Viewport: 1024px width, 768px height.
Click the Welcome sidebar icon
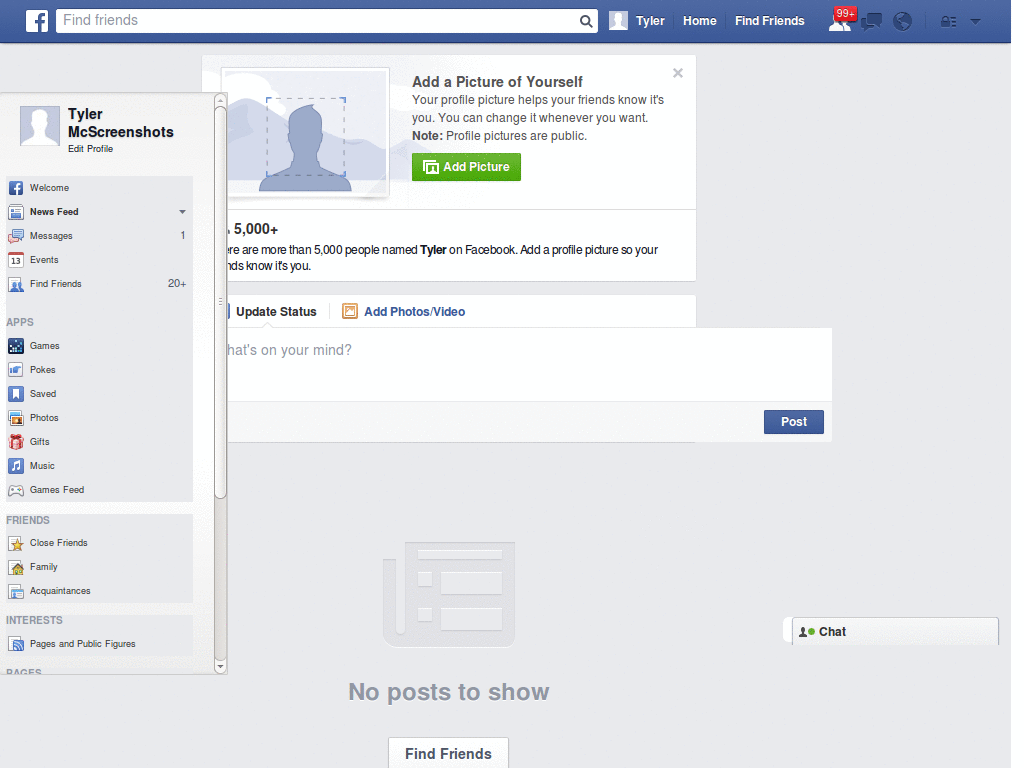(16, 188)
